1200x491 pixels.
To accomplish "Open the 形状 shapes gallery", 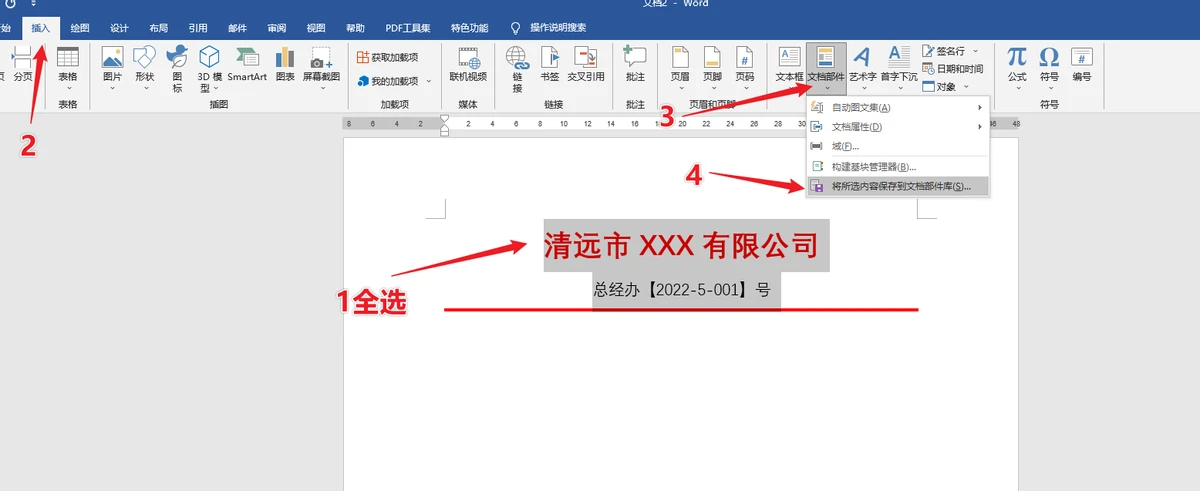I will coord(145,68).
